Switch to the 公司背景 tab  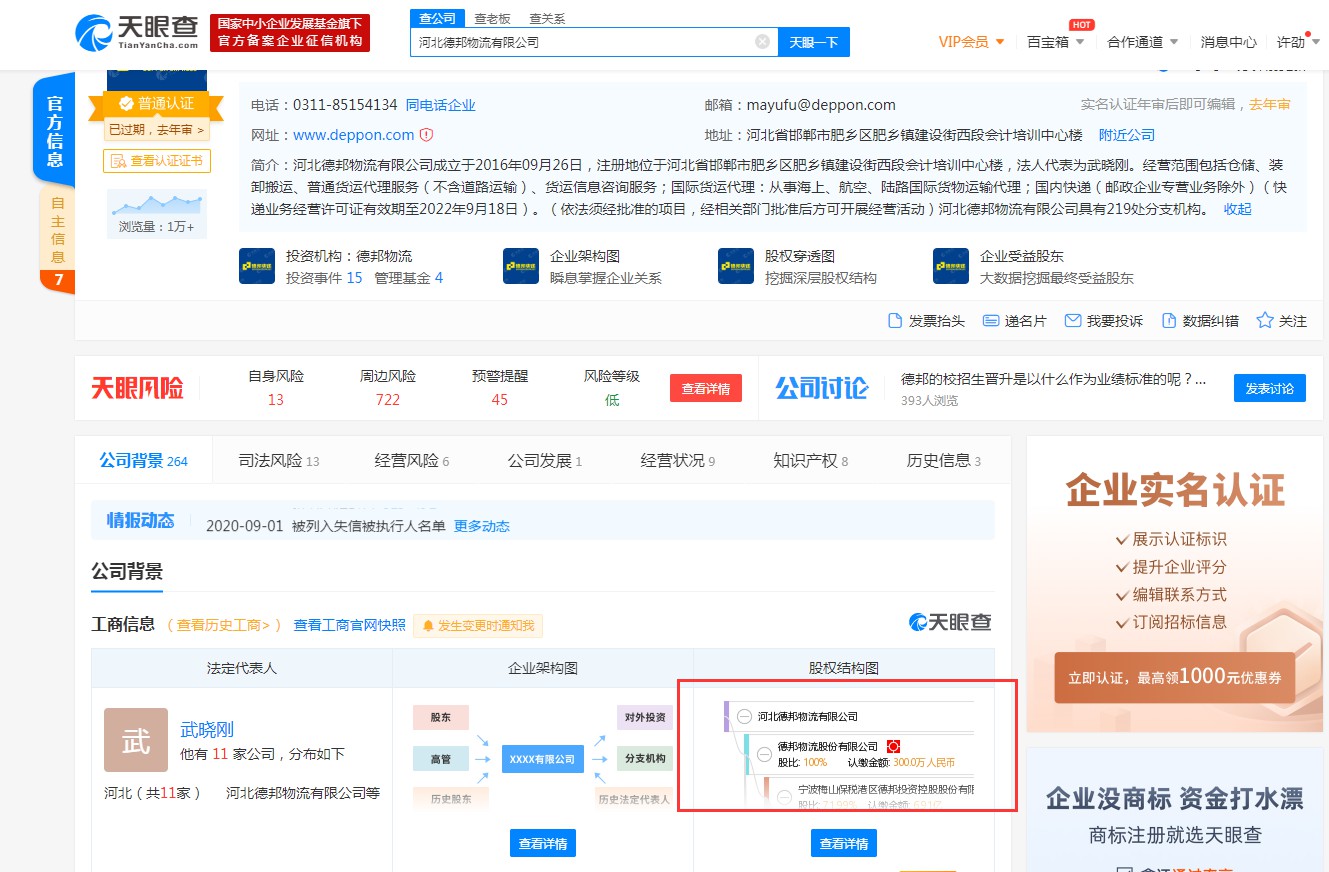[143, 461]
